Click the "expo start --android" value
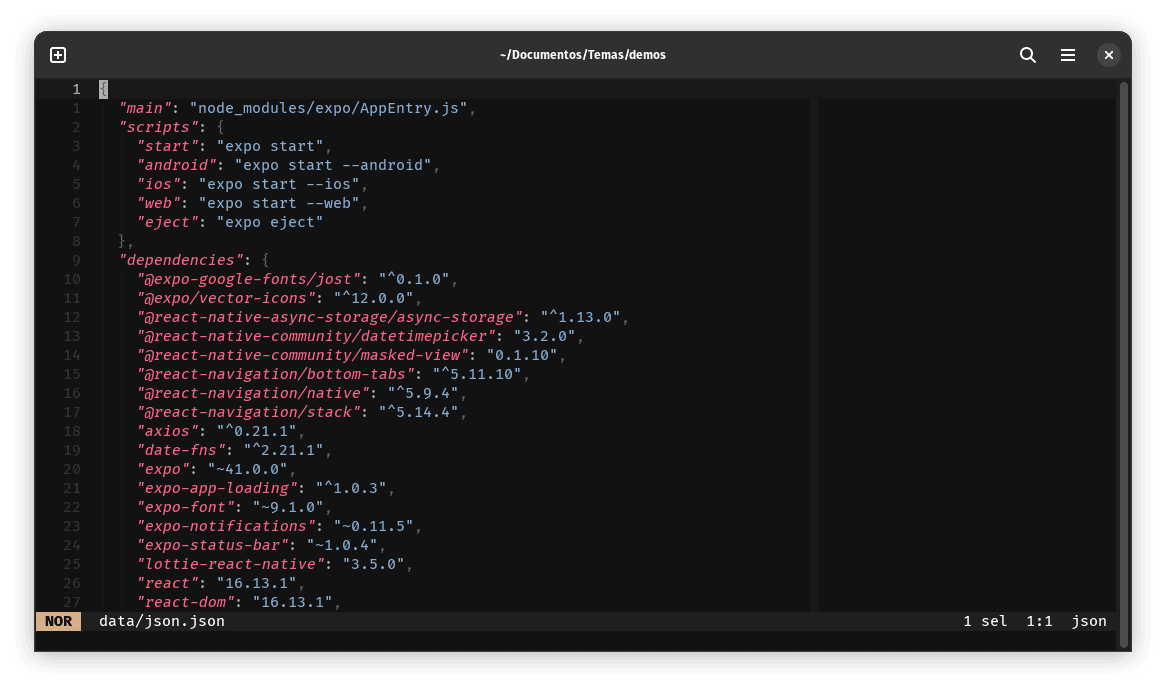 pyautogui.click(x=333, y=165)
